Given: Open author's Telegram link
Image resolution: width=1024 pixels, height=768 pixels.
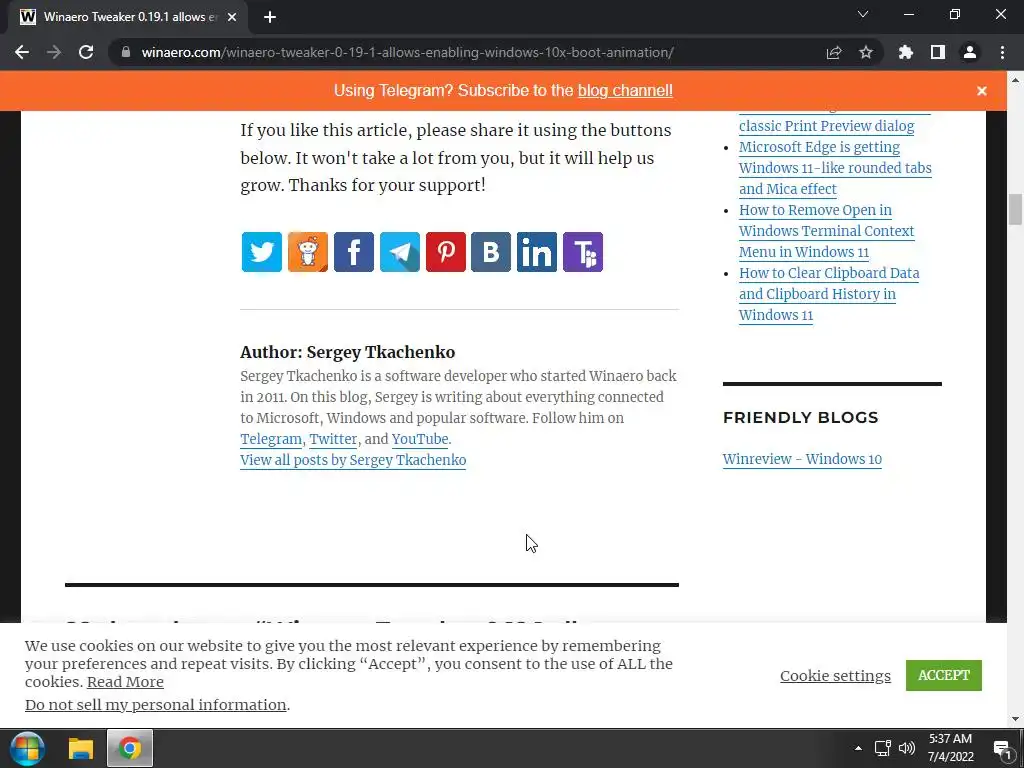Looking at the screenshot, I should [x=271, y=440].
